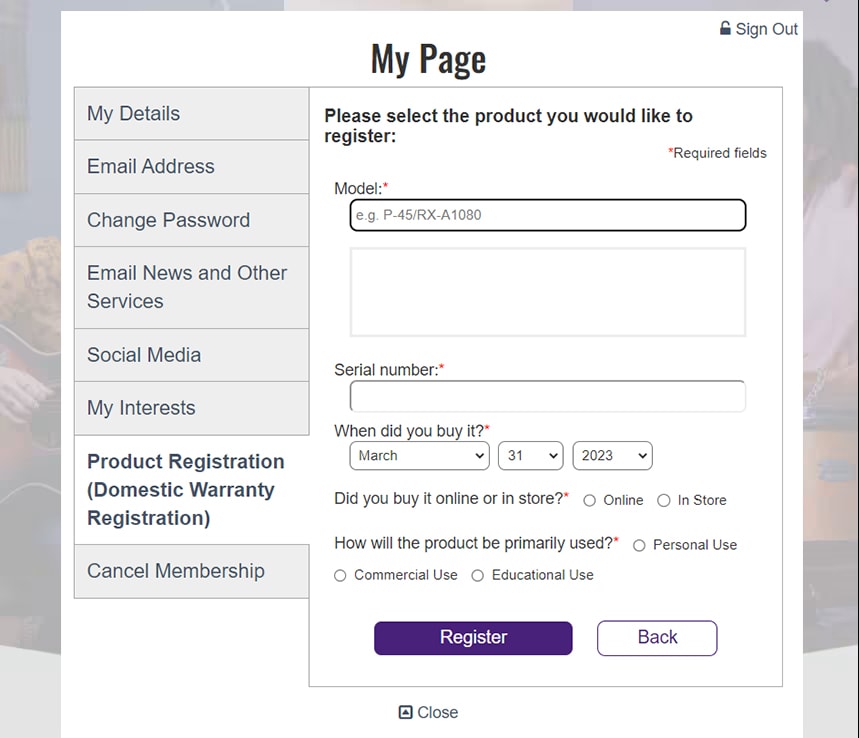Image resolution: width=859 pixels, height=738 pixels.
Task: Open the purchase day dropdown showing 31
Action: (530, 455)
